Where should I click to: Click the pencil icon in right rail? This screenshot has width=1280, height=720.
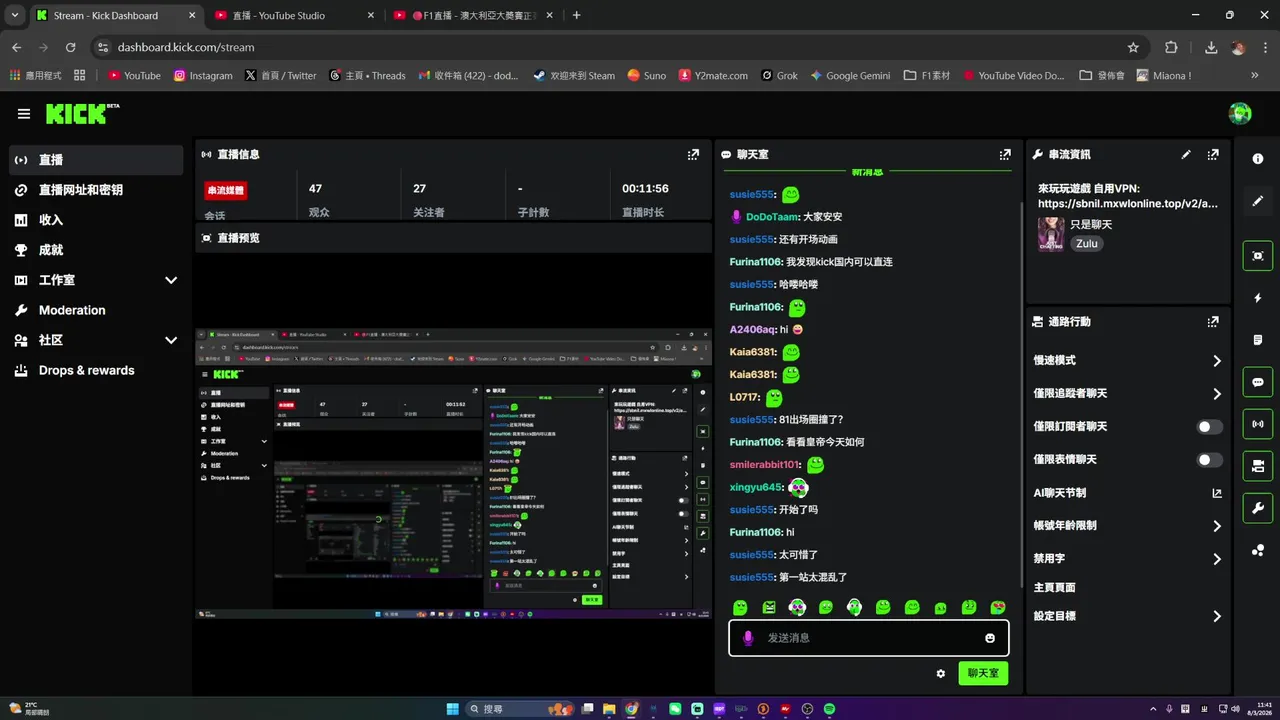[1258, 201]
